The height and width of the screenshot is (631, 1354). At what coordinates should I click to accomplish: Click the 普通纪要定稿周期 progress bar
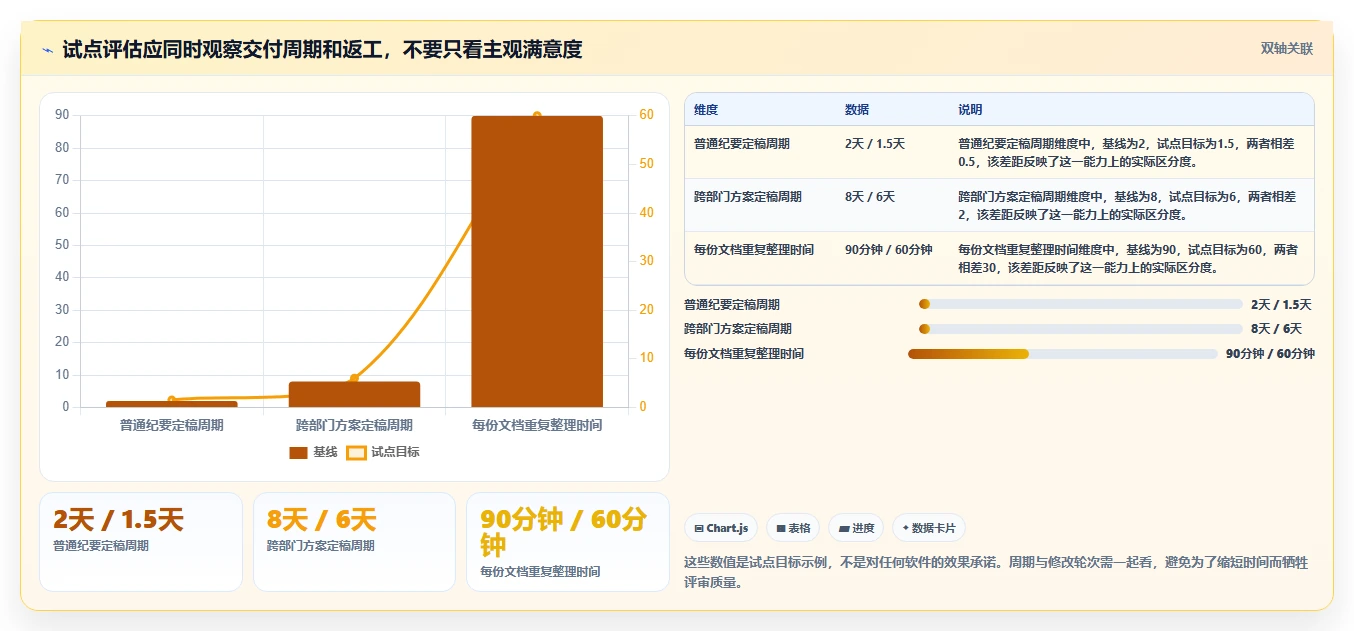[1080, 304]
